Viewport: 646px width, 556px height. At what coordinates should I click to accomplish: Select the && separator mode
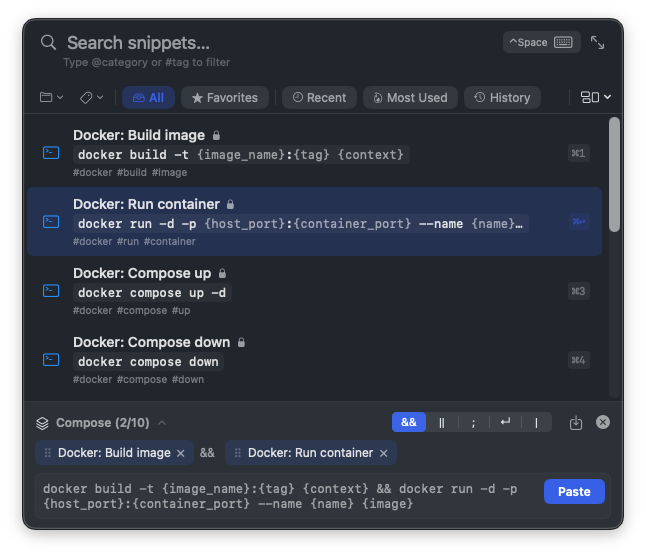[x=409, y=422]
